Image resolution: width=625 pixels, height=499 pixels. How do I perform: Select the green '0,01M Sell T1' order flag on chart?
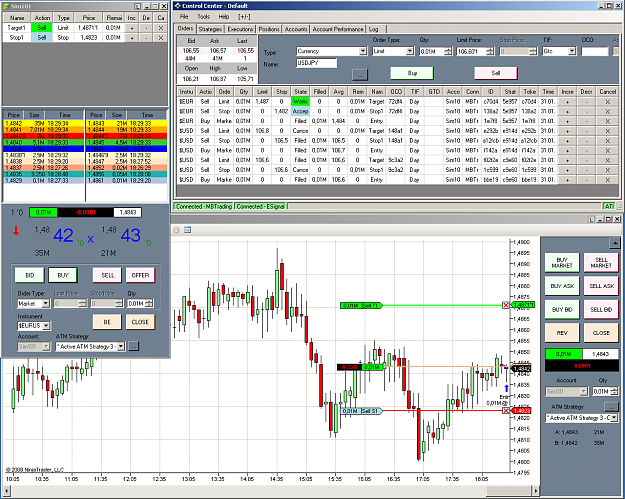(361, 305)
